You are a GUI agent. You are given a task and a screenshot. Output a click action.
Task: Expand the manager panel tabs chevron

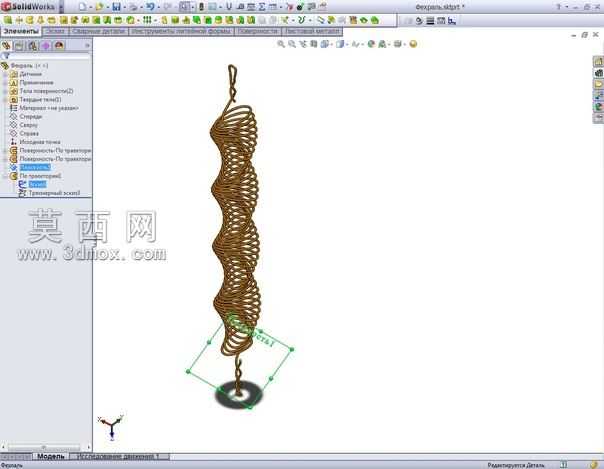(87, 46)
